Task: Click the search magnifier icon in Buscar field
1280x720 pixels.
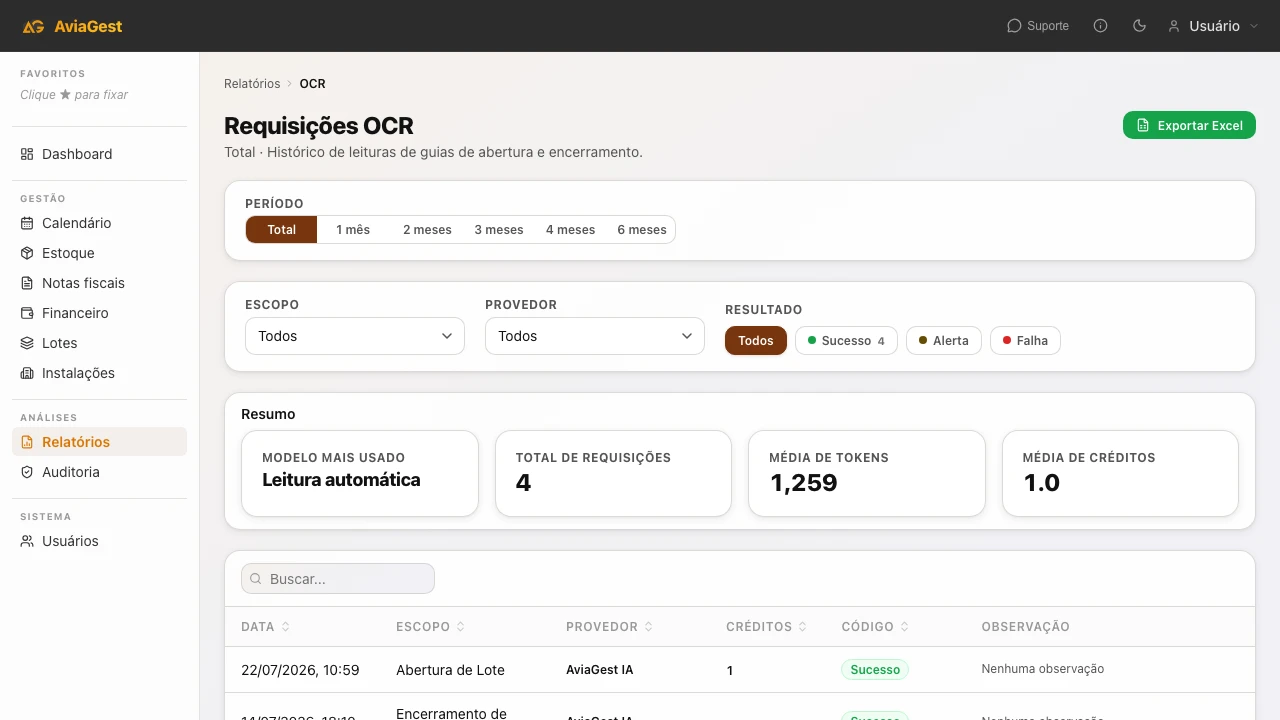Action: tap(256, 579)
